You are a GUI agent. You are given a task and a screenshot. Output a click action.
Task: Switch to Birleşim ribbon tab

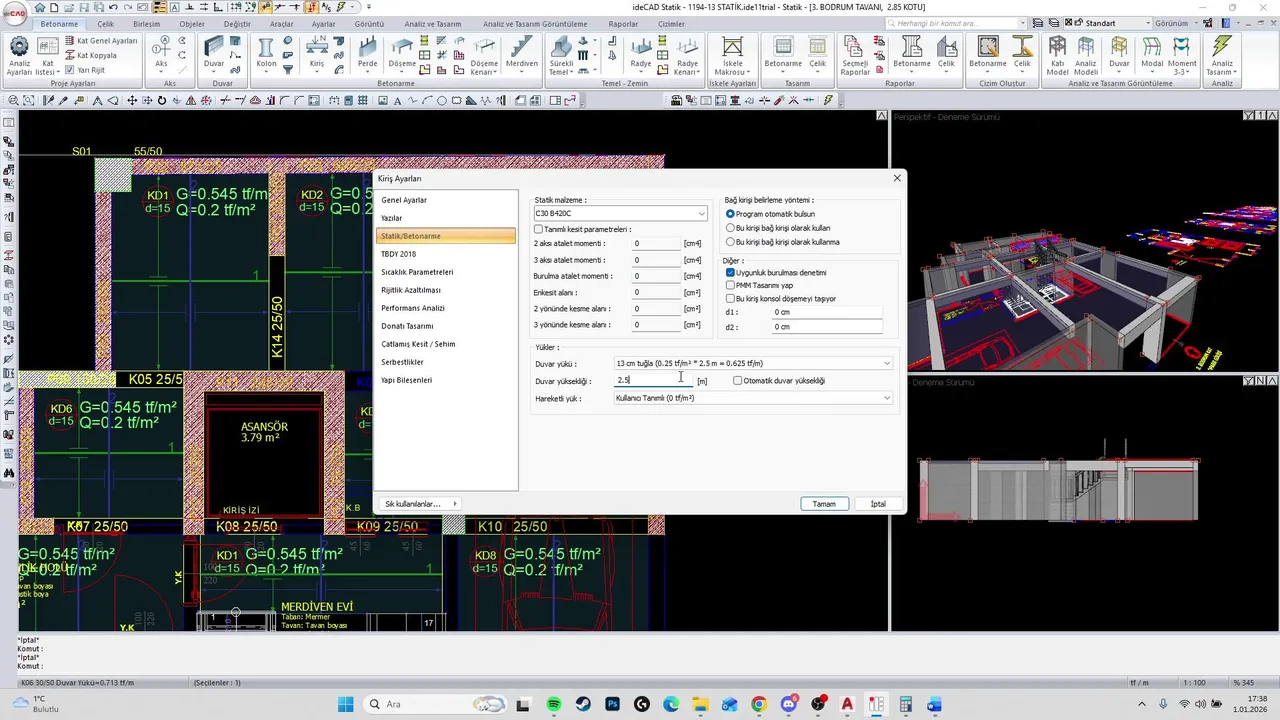146,24
